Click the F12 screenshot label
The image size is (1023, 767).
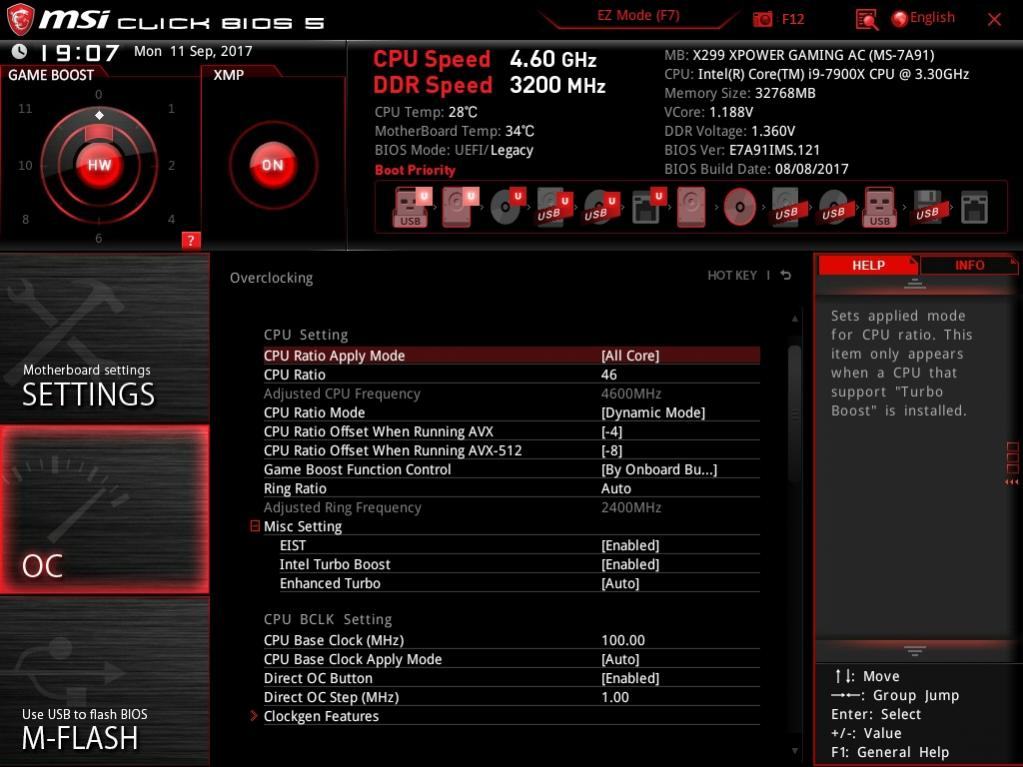(793, 19)
